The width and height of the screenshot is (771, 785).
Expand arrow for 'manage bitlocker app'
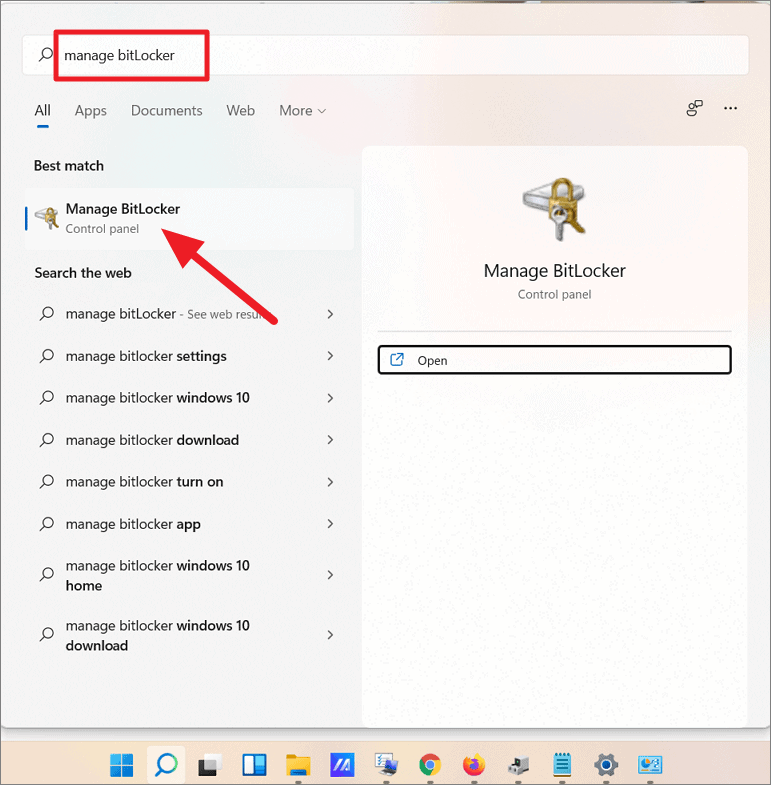[330, 524]
